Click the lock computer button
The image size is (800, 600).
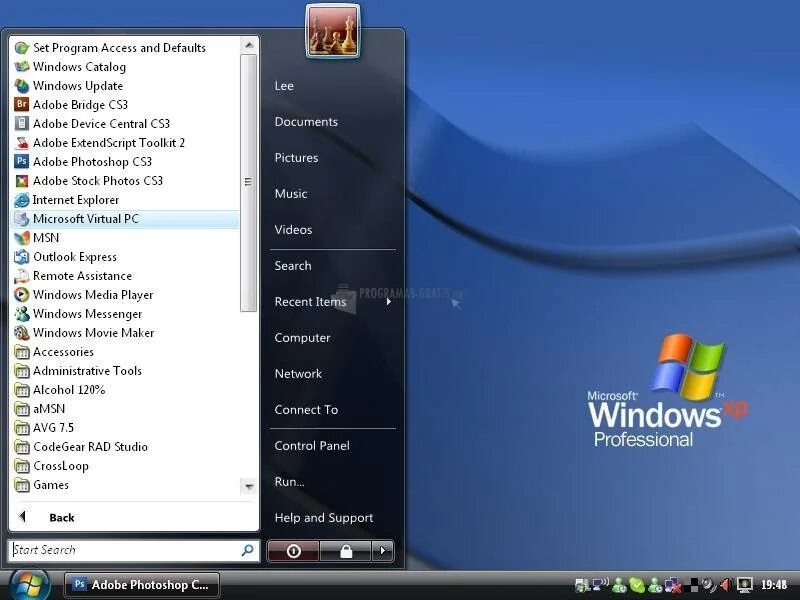(x=346, y=551)
